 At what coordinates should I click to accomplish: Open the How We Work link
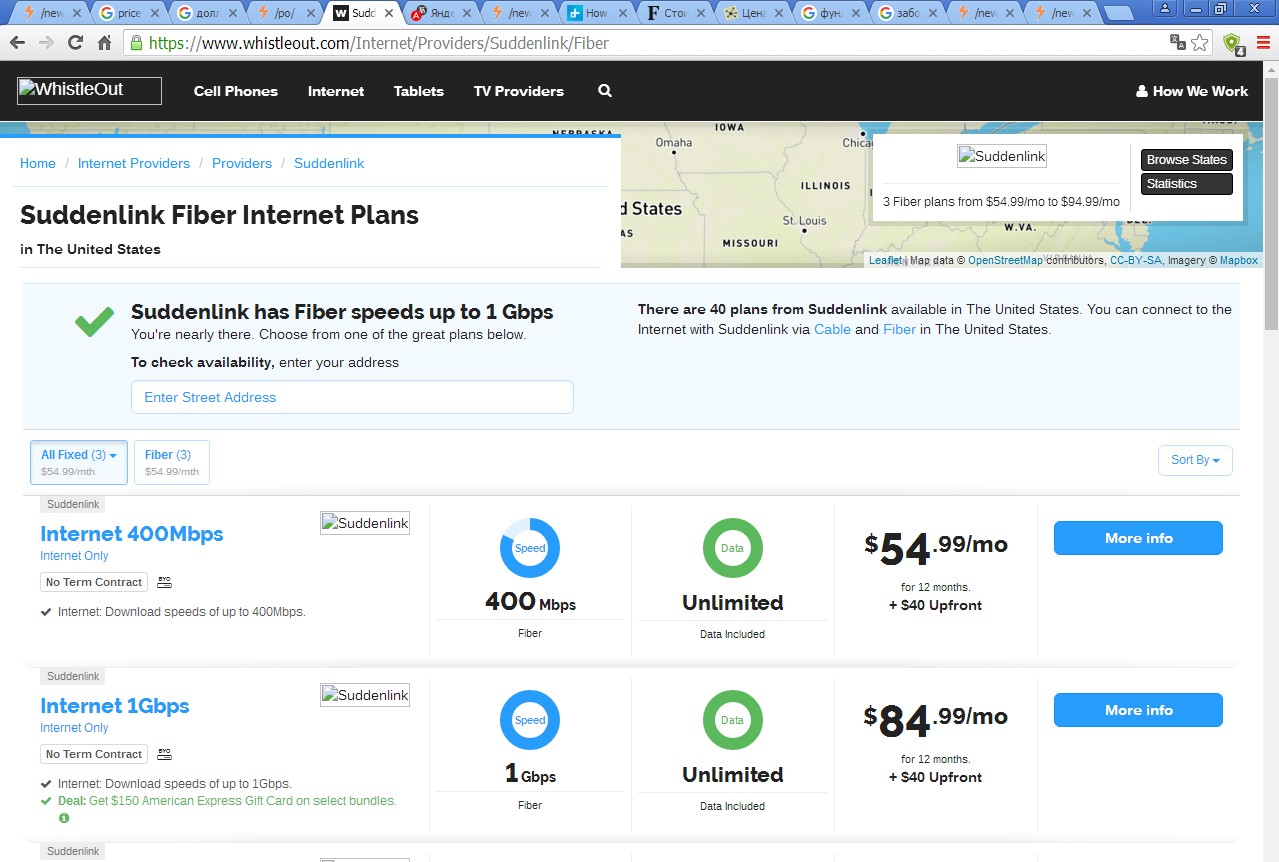1192,91
